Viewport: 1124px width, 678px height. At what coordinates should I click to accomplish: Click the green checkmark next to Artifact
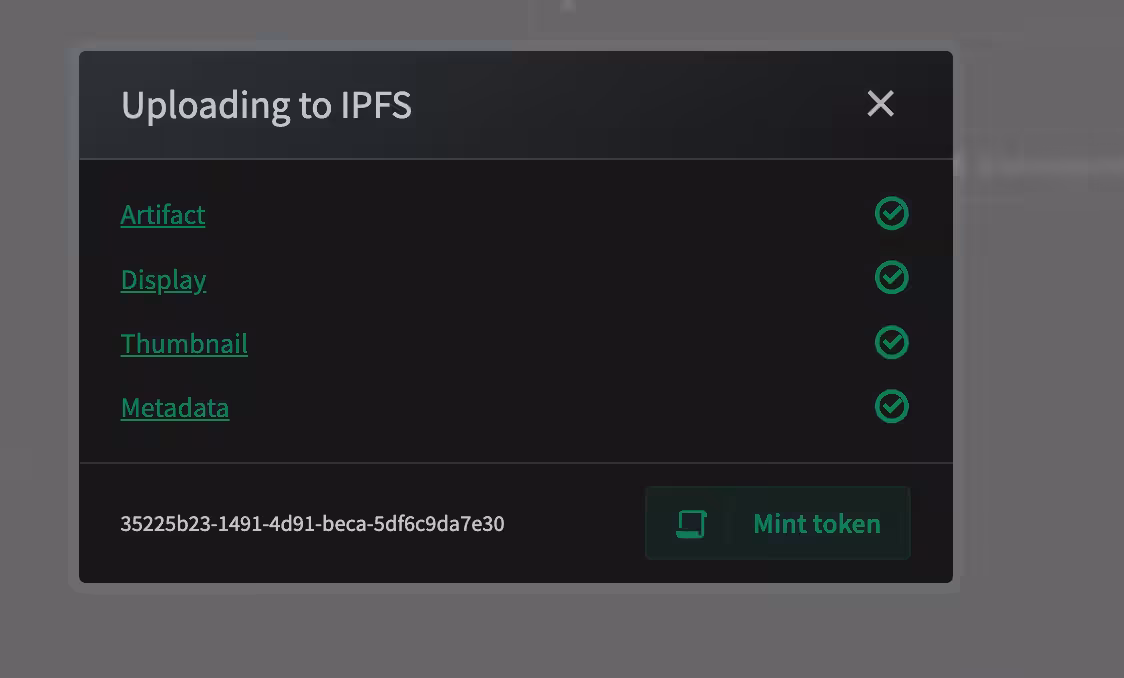pyautogui.click(x=892, y=214)
